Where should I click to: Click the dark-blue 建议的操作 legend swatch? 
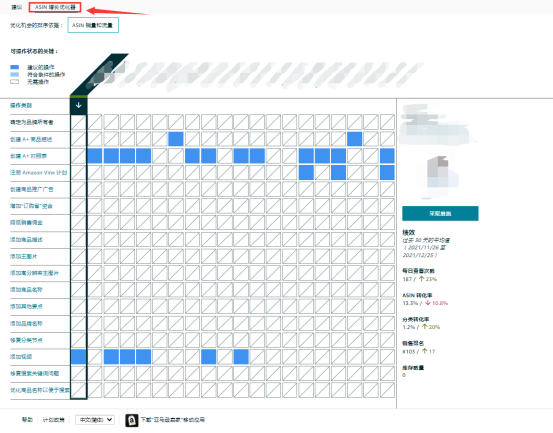[14, 67]
